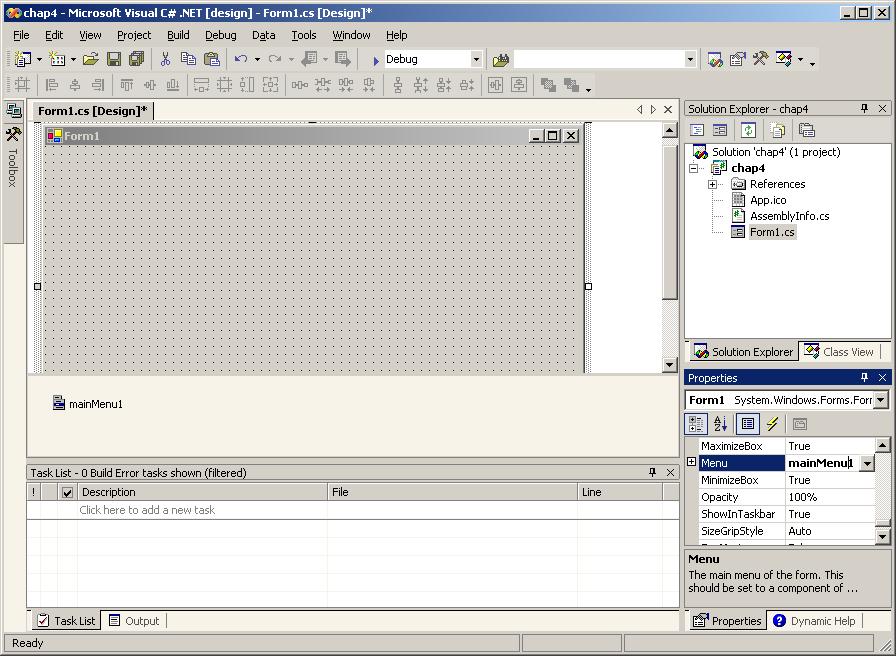Open the Debug configuration dropdown
896x656 pixels.
[x=475, y=59]
